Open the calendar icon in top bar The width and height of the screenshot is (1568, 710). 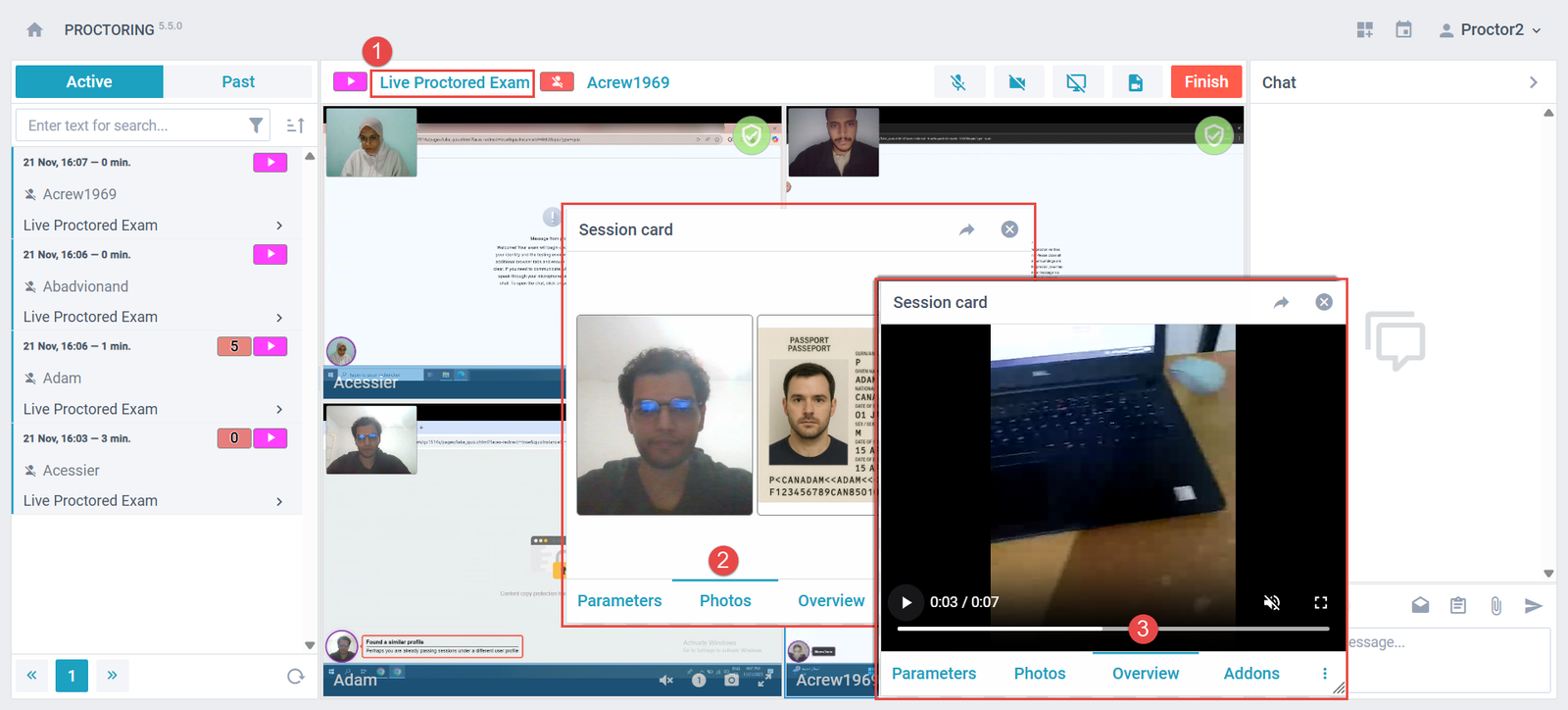point(1403,30)
